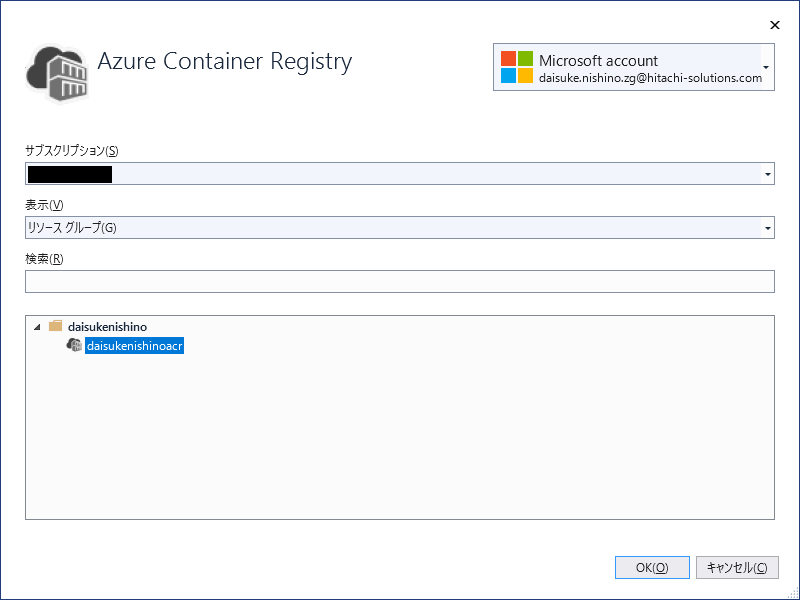The image size is (800, 600).
Task: Select the daisukenishino resource group label
Action: click(x=107, y=326)
